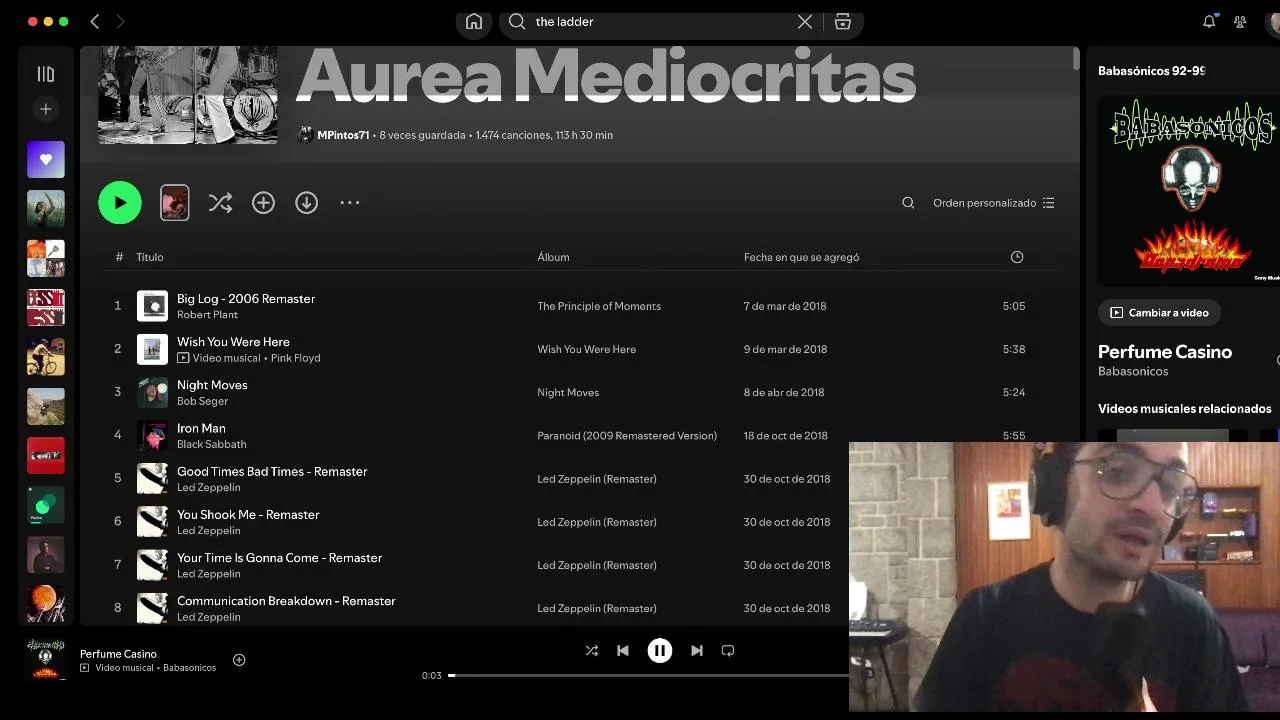Image resolution: width=1280 pixels, height=720 pixels.
Task: Go forward with the right chevron arrow
Action: coord(120,21)
